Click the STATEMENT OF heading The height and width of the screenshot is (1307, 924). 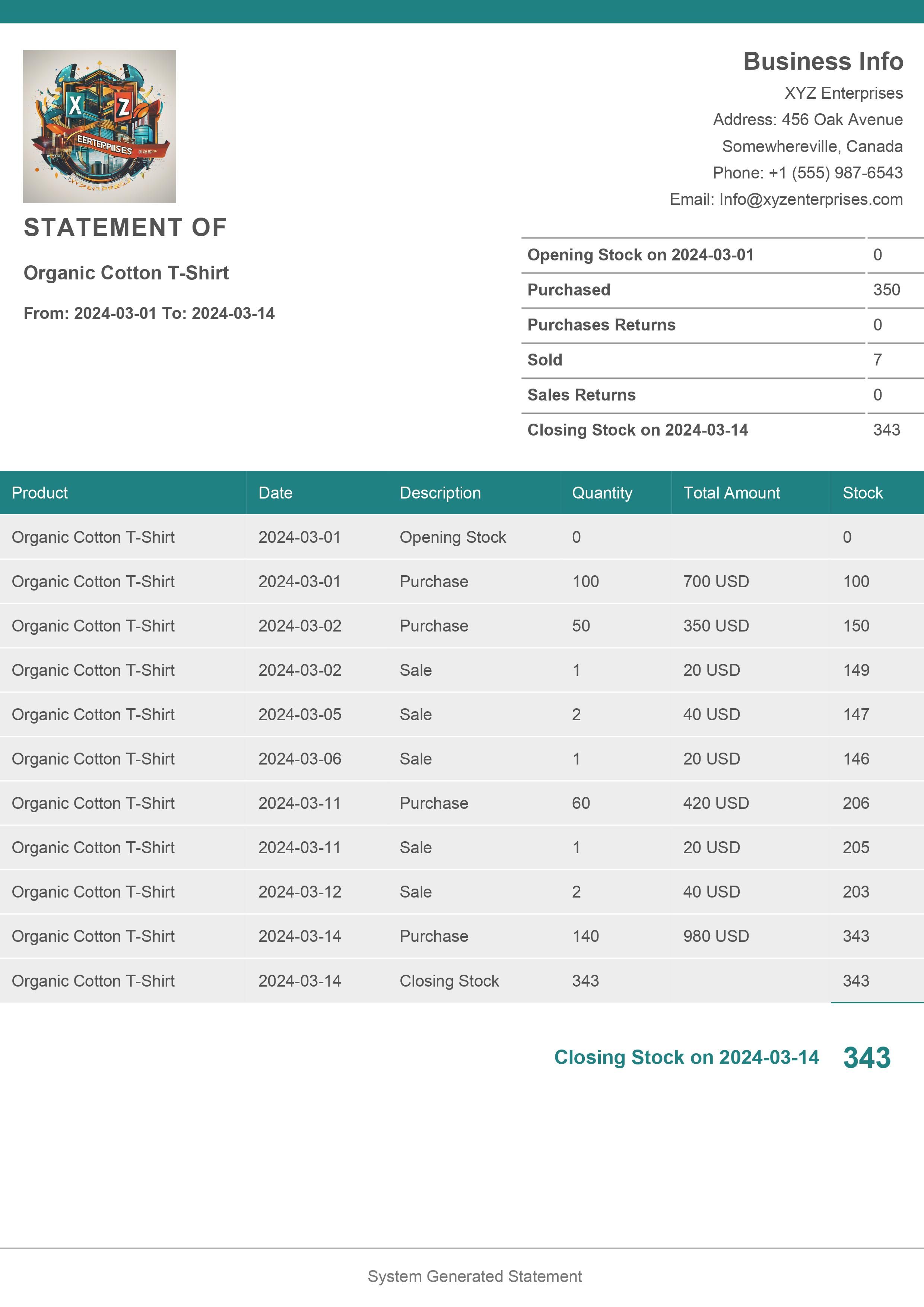point(125,227)
